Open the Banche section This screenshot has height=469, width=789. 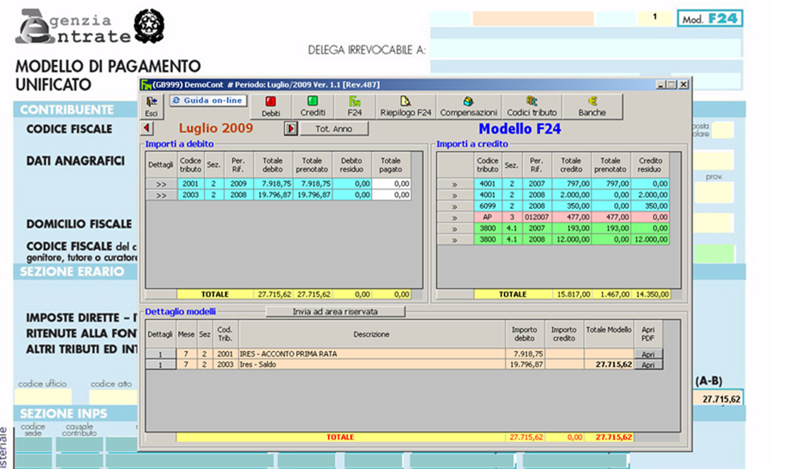click(x=592, y=106)
